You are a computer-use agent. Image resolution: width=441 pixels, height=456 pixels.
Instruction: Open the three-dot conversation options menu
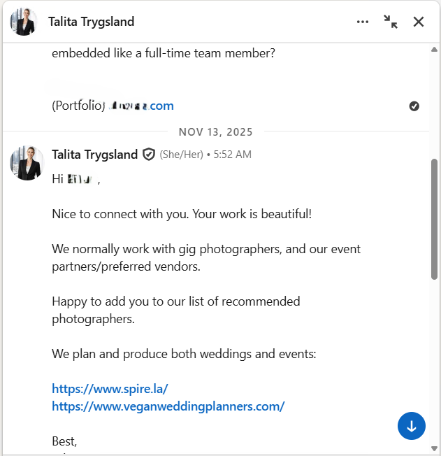tap(362, 22)
